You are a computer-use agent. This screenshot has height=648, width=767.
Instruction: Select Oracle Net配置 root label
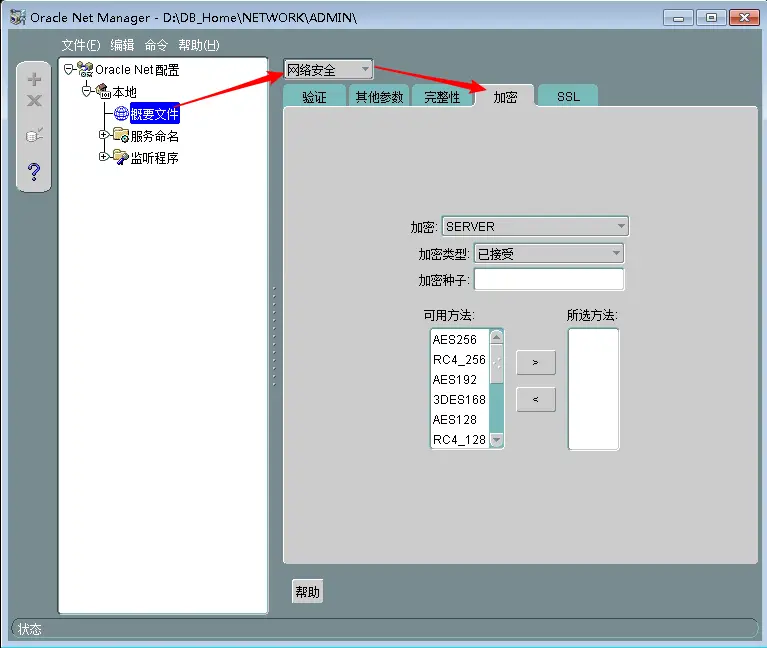coord(137,69)
